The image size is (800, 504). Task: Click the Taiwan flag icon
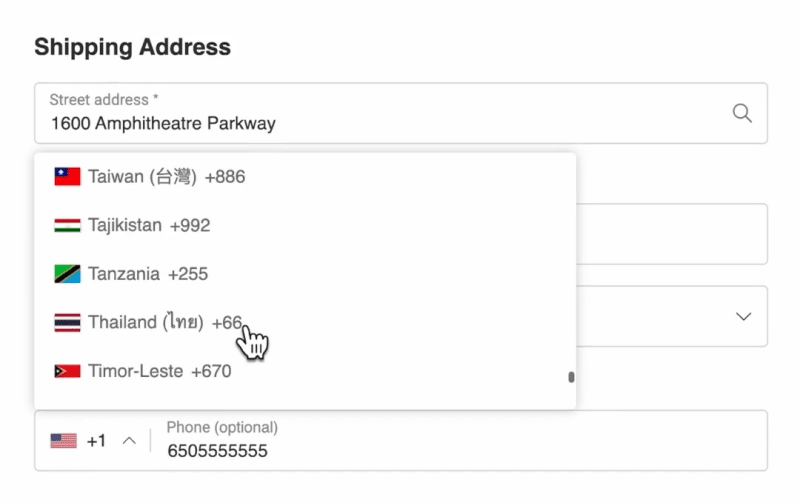pos(67,177)
